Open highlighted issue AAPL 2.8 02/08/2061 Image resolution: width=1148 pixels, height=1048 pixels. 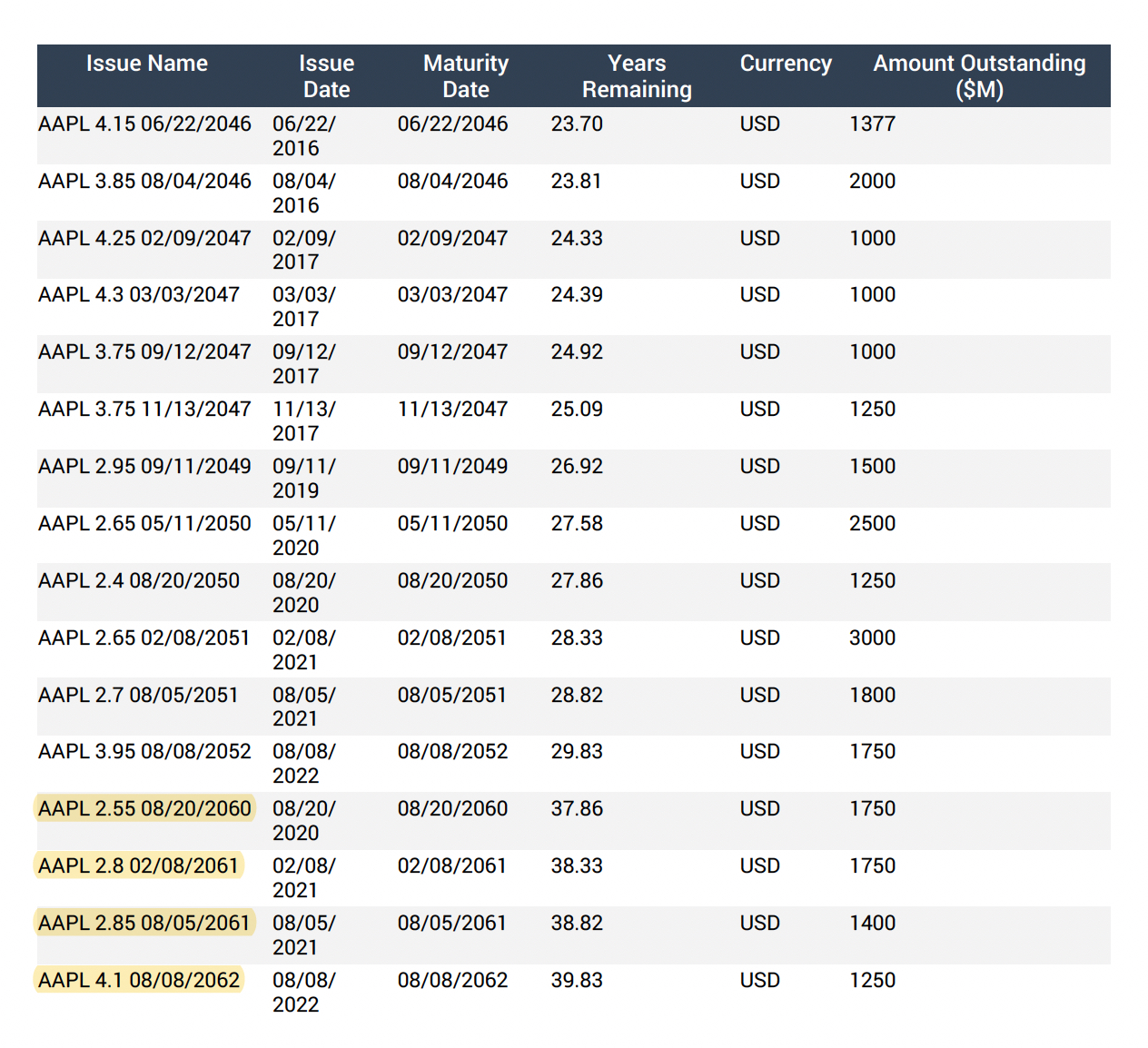point(138,865)
